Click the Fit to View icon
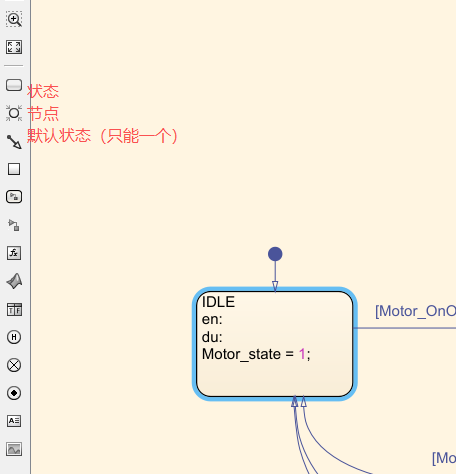This screenshot has width=456, height=474. point(14,47)
